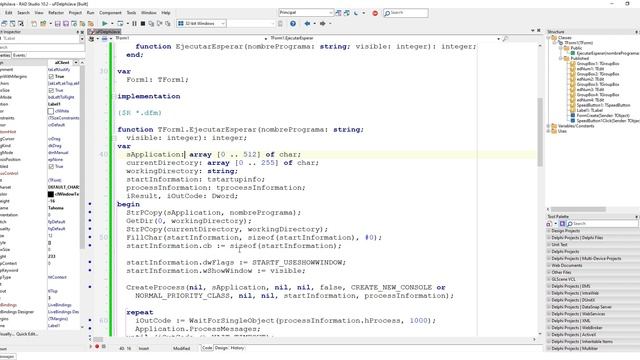640x360 pixels.
Task: Open the Run button dropdown arrow
Action: (112, 24)
